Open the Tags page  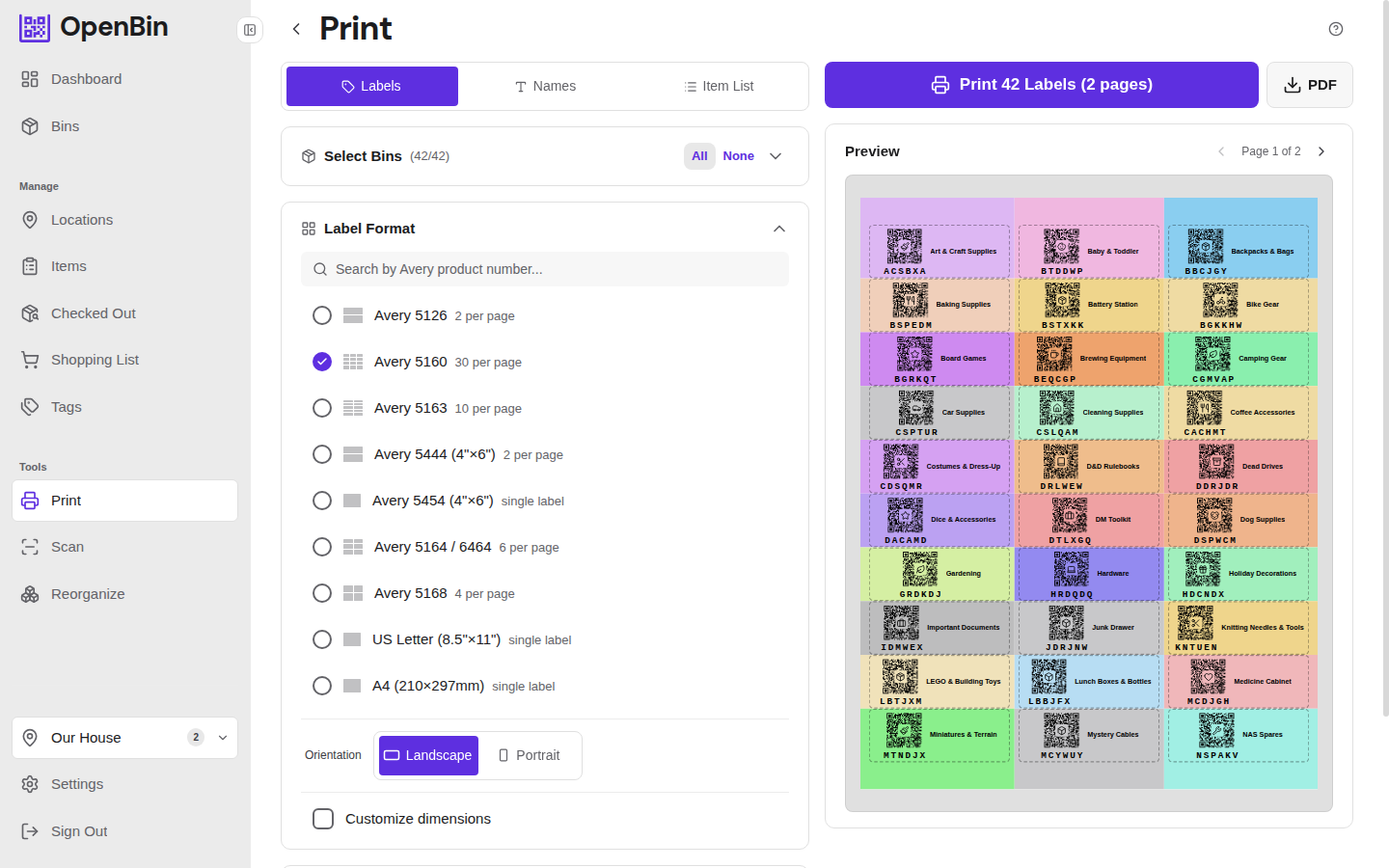[x=125, y=407]
